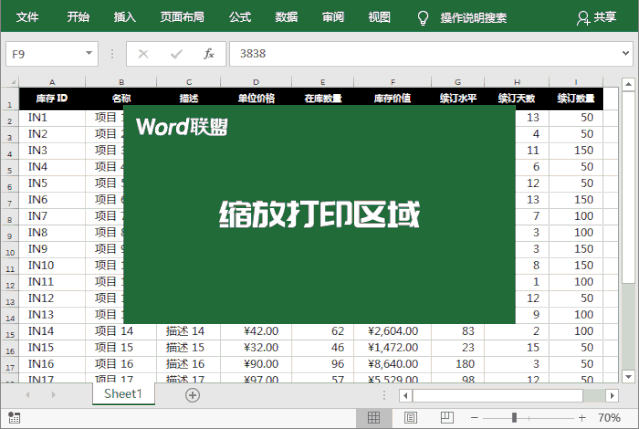Click the horizontal scrollbar right arrow
Image resolution: width=639 pixels, height=429 pixels.
612,396
